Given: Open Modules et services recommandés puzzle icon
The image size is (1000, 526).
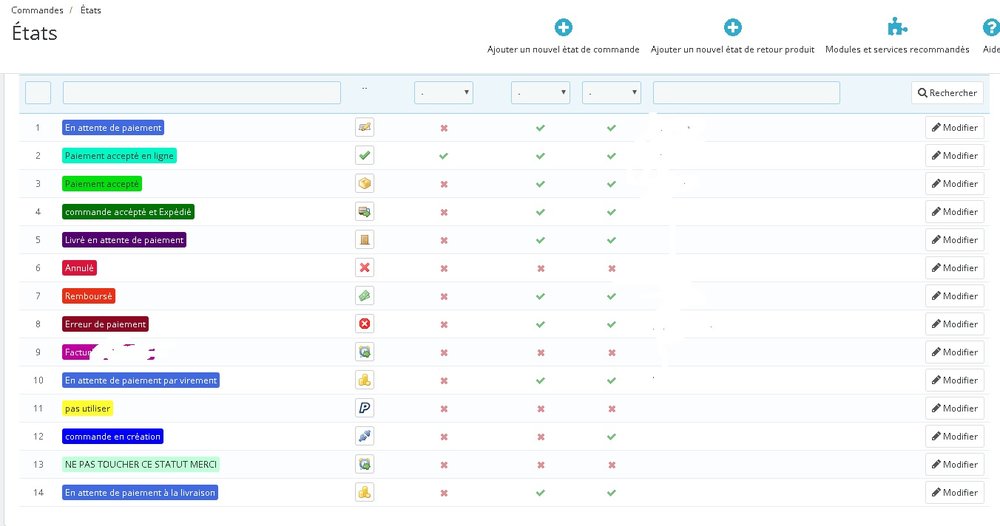Looking at the screenshot, I should click(x=897, y=27).
